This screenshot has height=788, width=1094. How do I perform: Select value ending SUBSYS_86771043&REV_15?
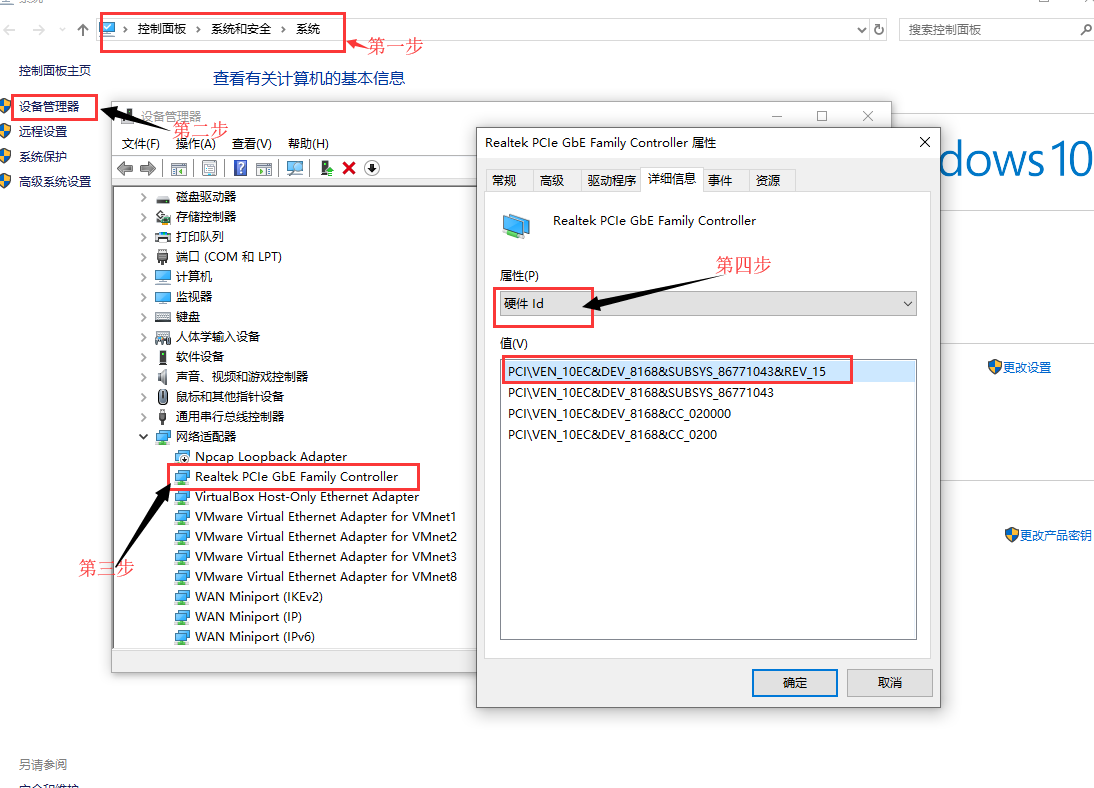point(708,372)
